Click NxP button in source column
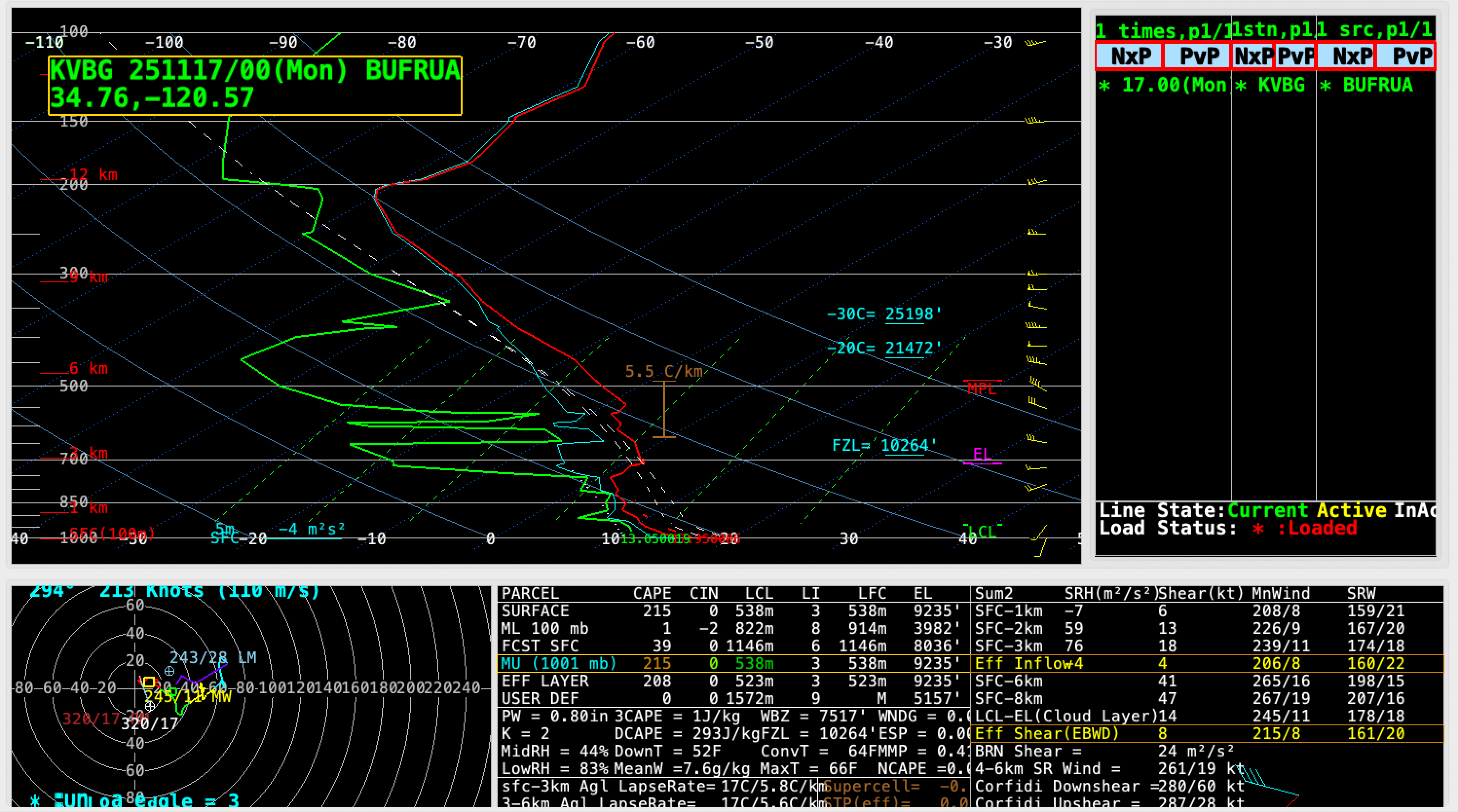The height and width of the screenshot is (812, 1458). (x=1347, y=56)
